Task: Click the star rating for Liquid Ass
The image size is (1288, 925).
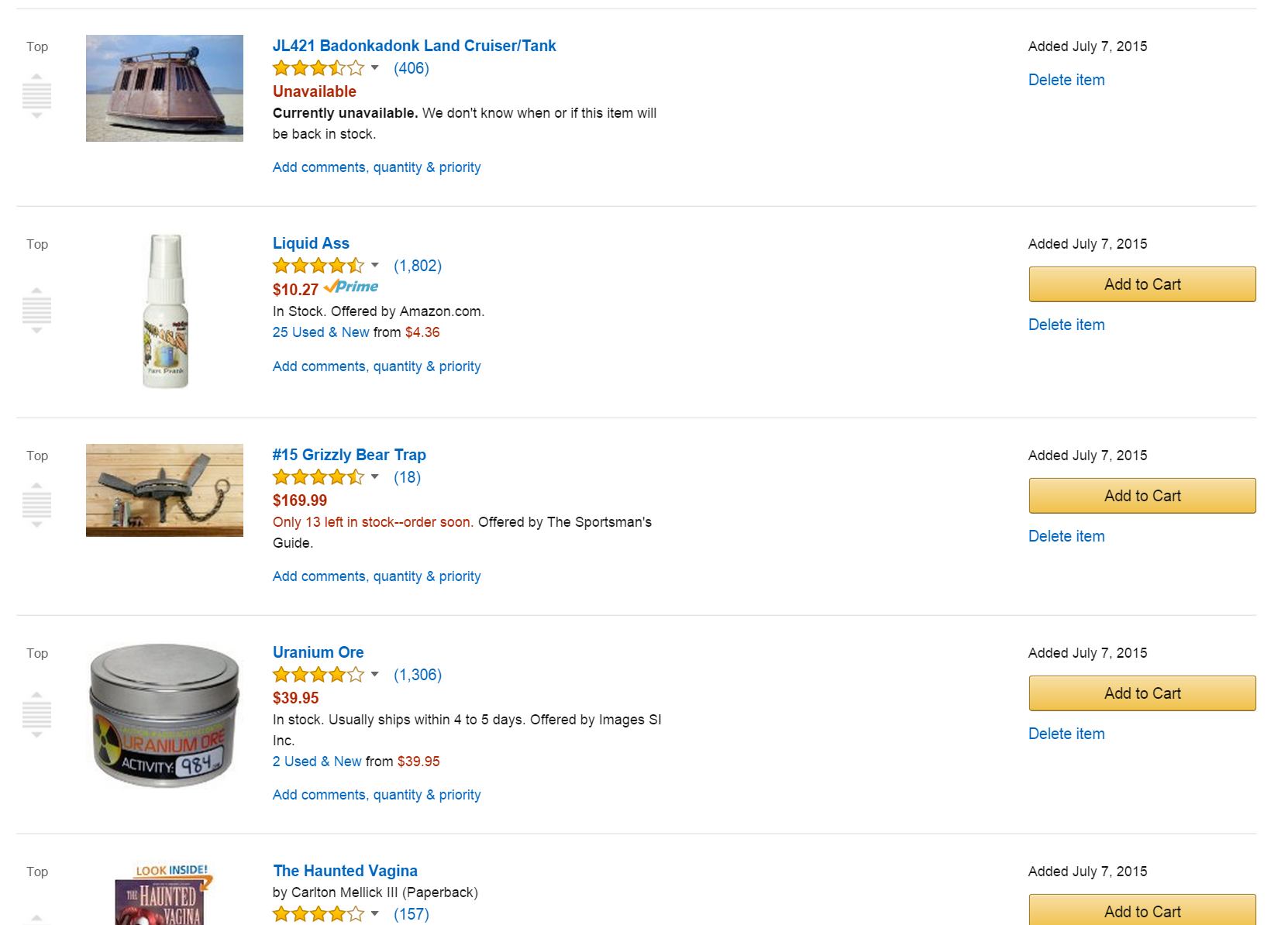Action: click(318, 266)
